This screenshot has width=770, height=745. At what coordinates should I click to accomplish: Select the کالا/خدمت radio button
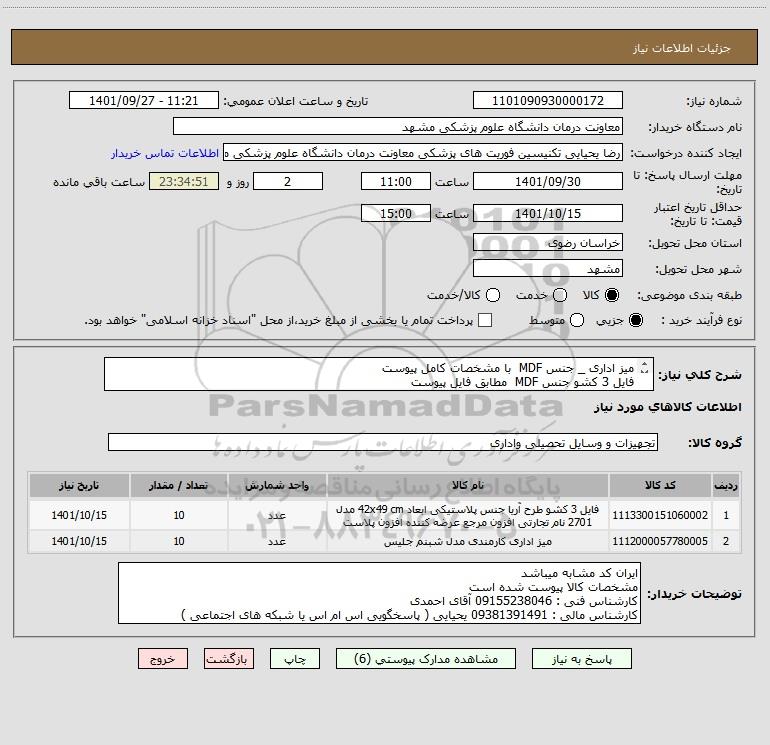click(493, 295)
